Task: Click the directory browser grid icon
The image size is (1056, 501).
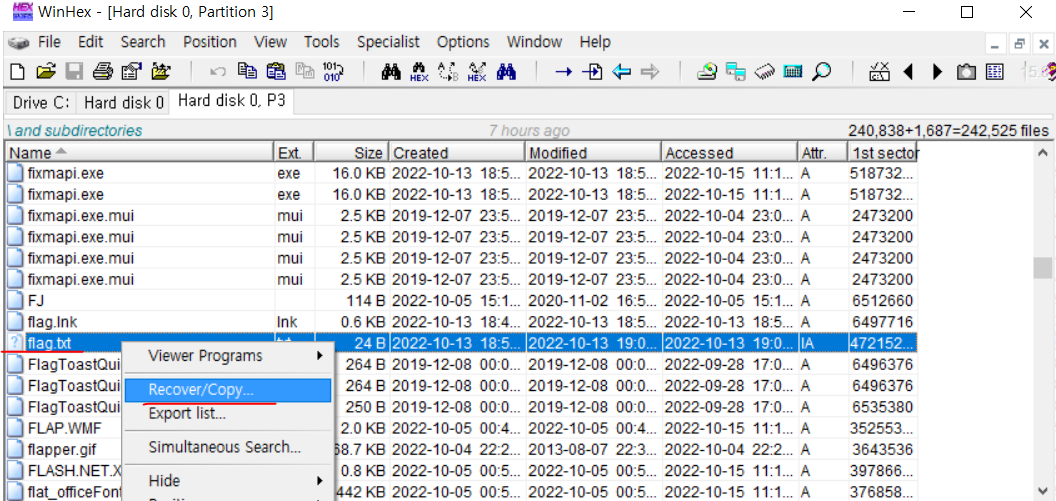Action: 995,71
